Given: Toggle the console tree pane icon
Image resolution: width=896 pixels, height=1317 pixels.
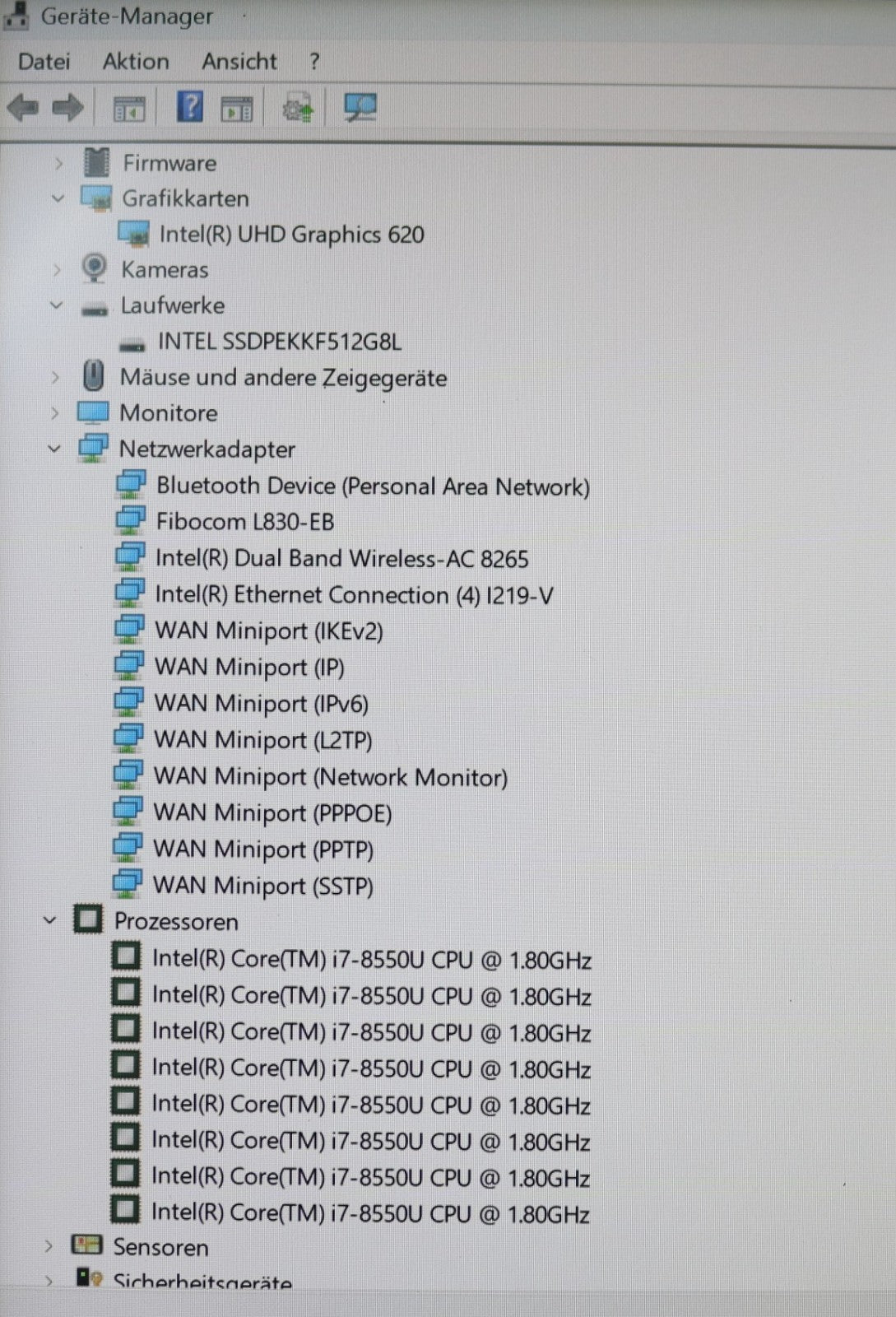Looking at the screenshot, I should (129, 108).
